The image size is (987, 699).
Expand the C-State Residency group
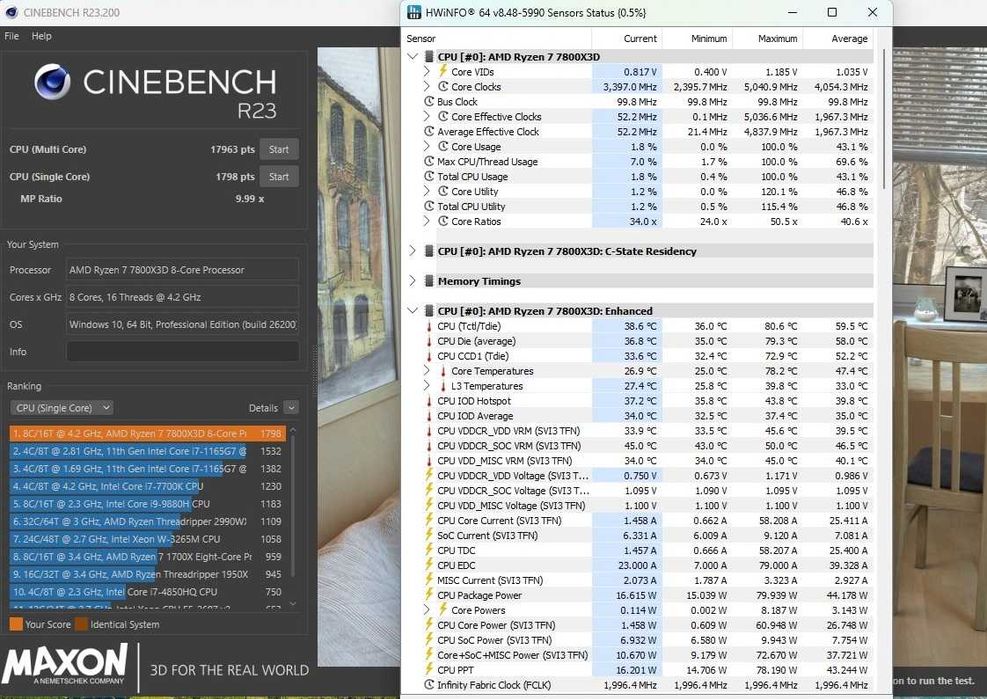[412, 251]
